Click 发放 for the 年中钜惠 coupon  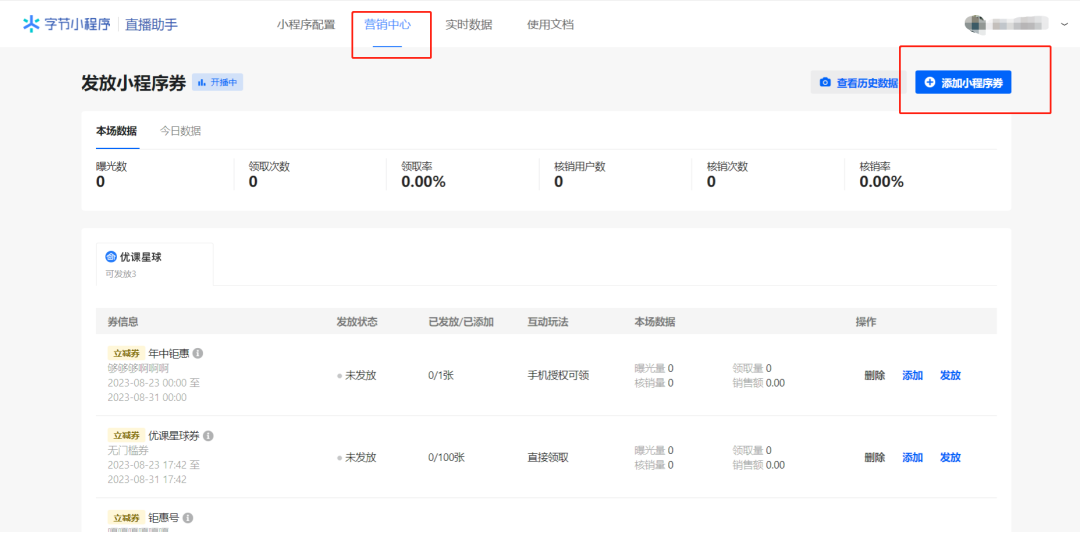tap(950, 375)
